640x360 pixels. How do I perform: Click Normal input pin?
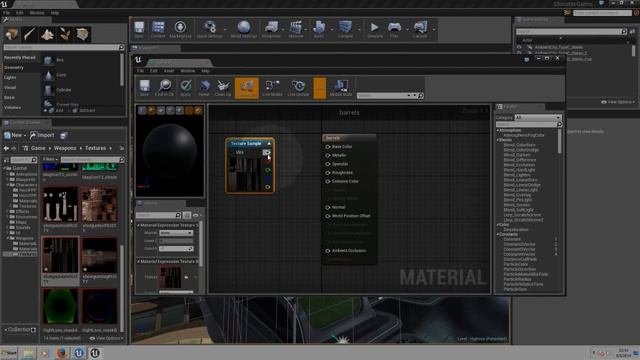(x=328, y=207)
